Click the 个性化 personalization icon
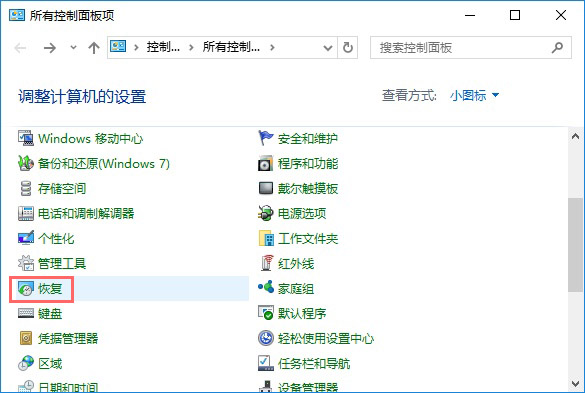 [26, 238]
